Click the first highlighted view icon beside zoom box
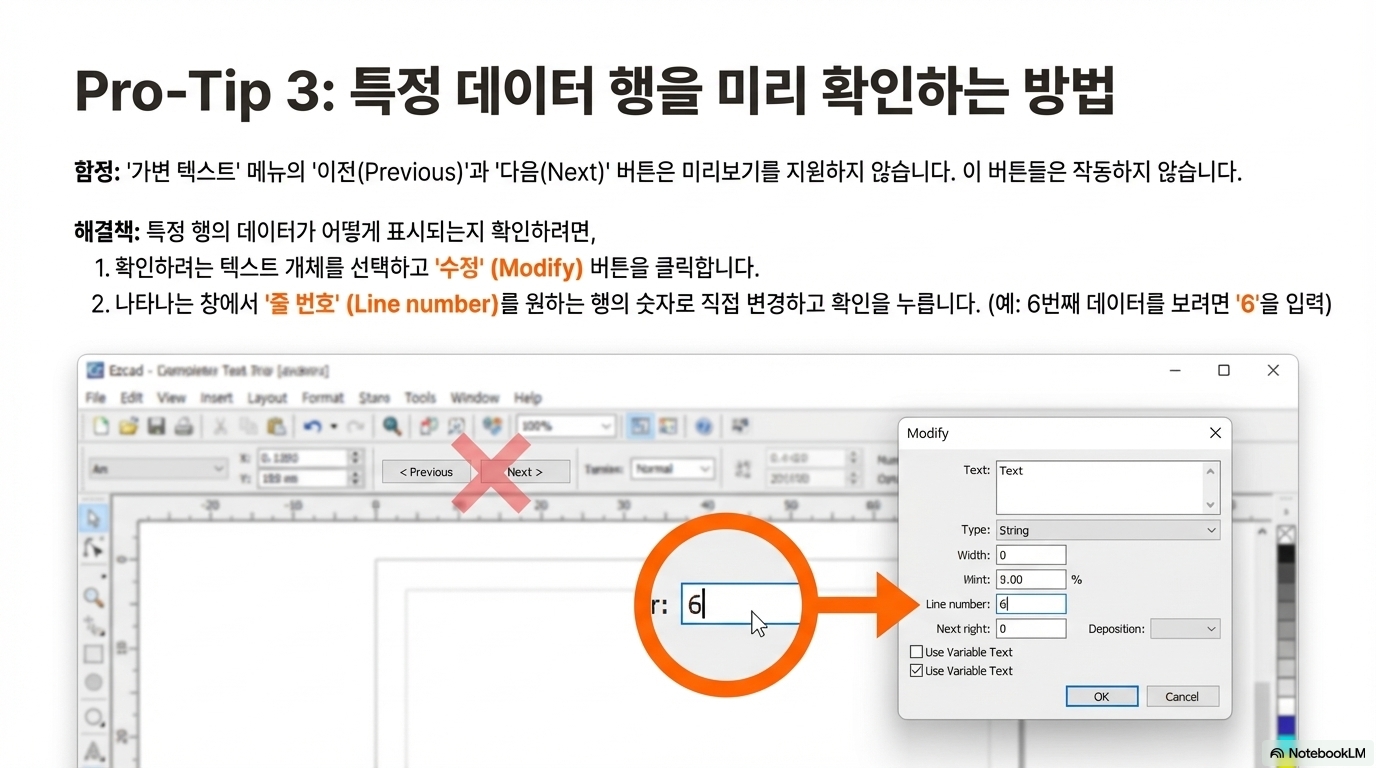Image resolution: width=1376 pixels, height=768 pixels. click(640, 426)
